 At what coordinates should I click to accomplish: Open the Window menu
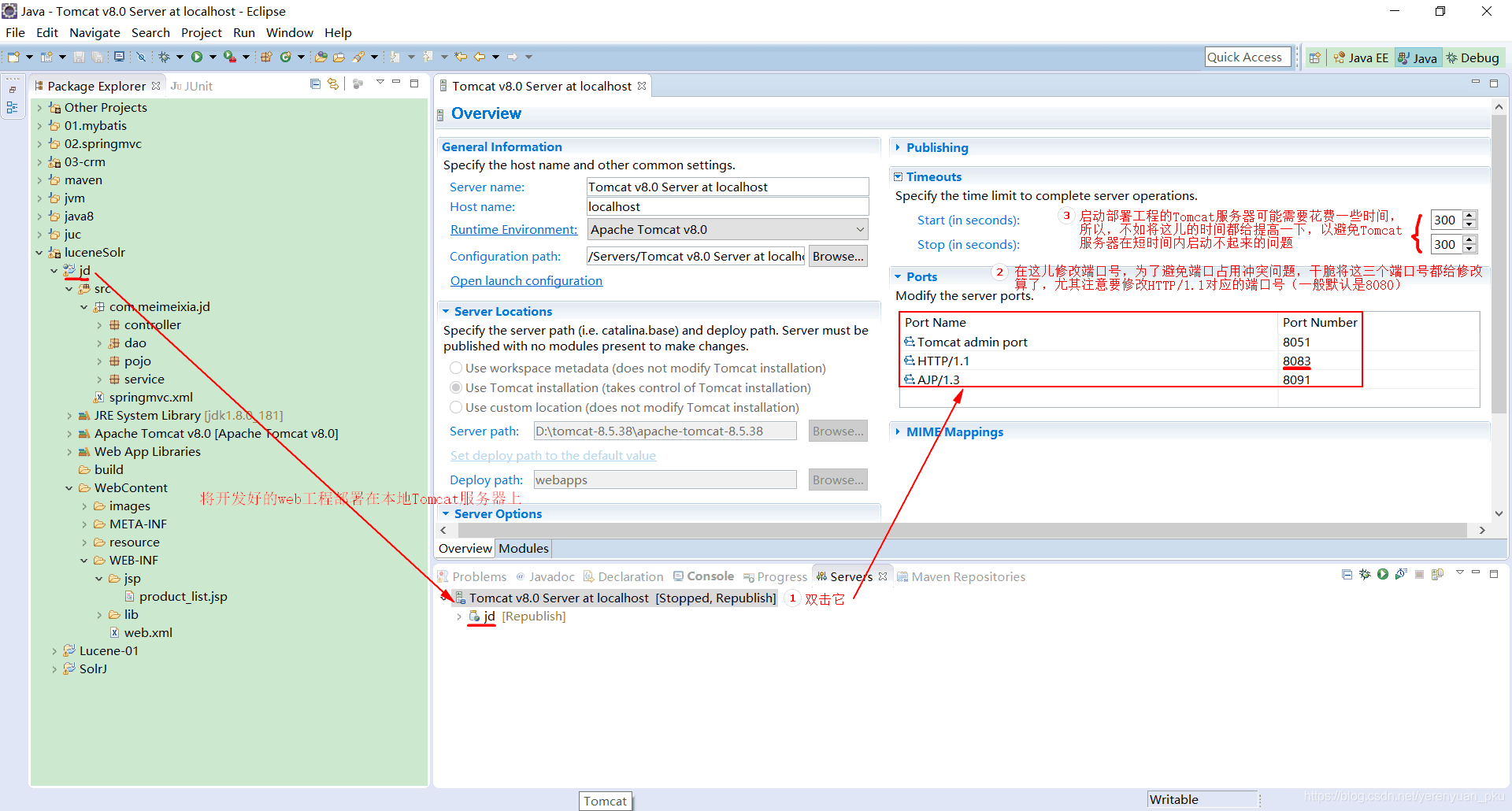289,32
